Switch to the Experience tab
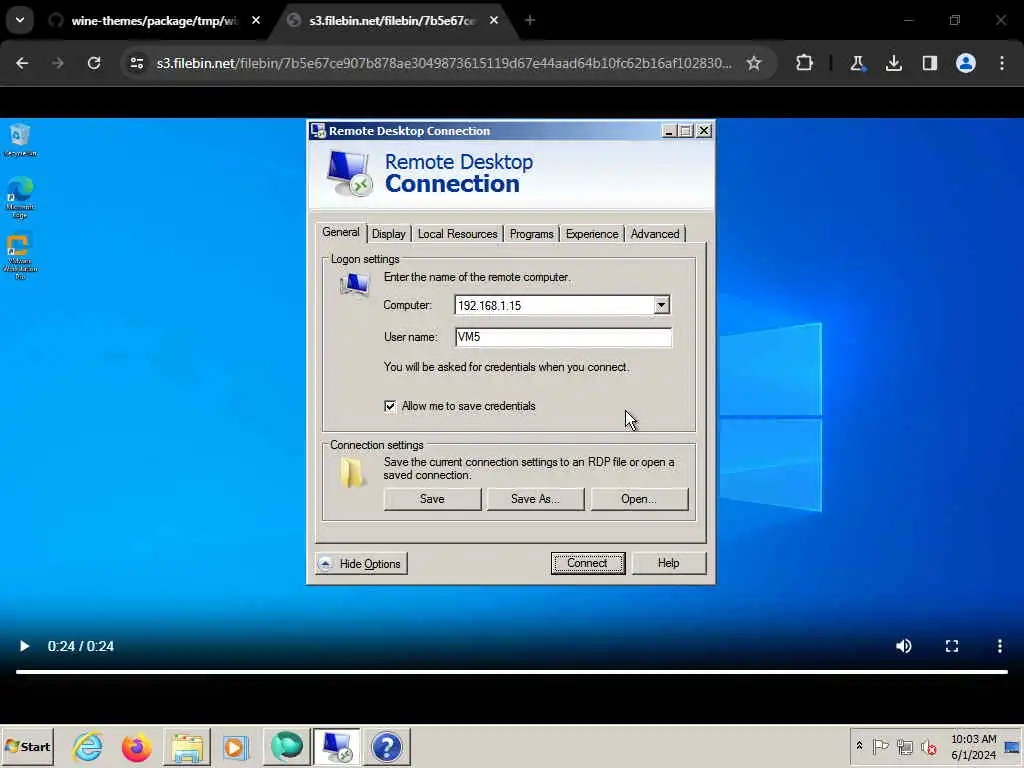The image size is (1024, 768). (592, 234)
